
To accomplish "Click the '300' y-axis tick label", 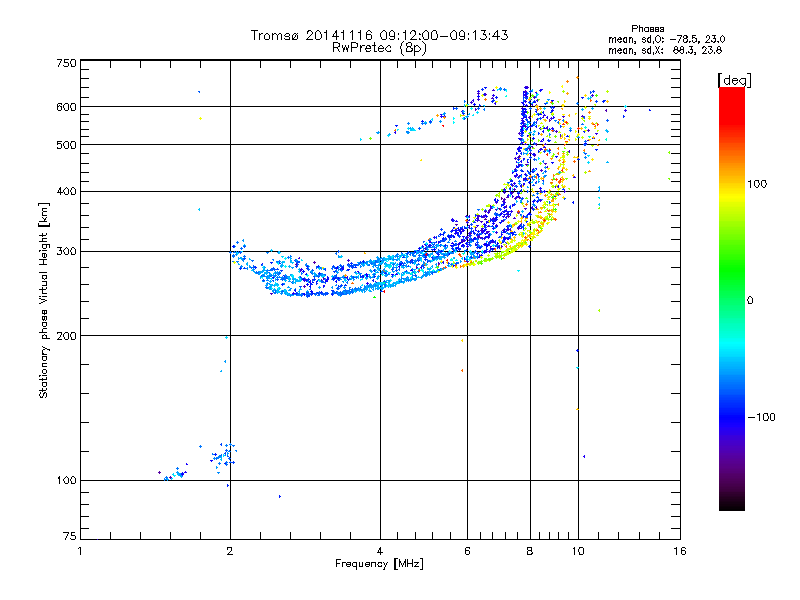I will coord(66,252).
